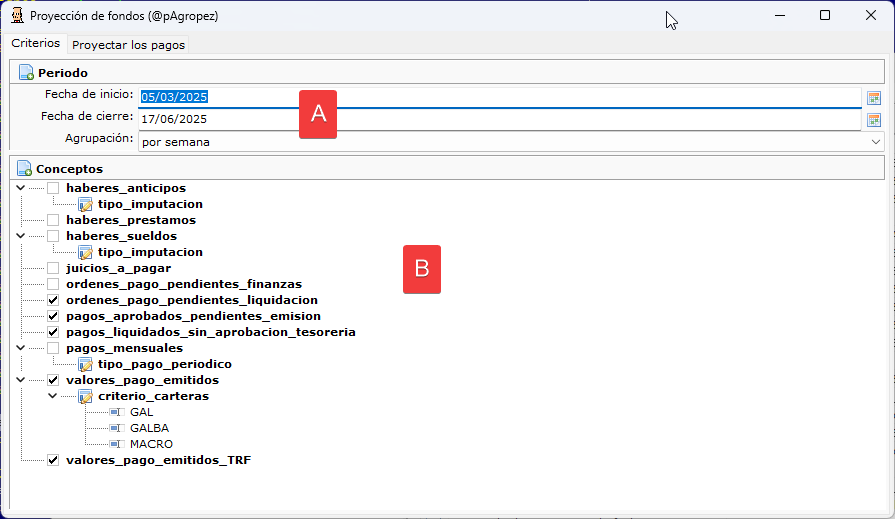
Task: Open calendar picker for Fecha de cierre
Action: 873,120
